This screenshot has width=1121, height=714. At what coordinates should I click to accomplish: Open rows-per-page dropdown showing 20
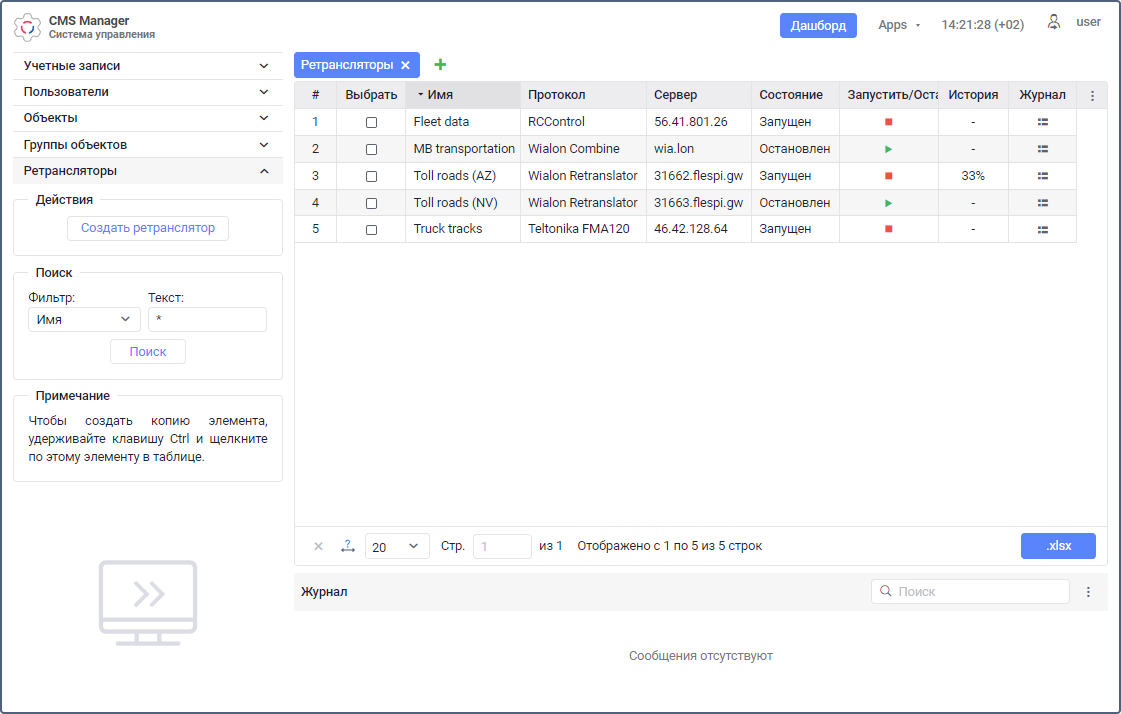click(x=397, y=547)
